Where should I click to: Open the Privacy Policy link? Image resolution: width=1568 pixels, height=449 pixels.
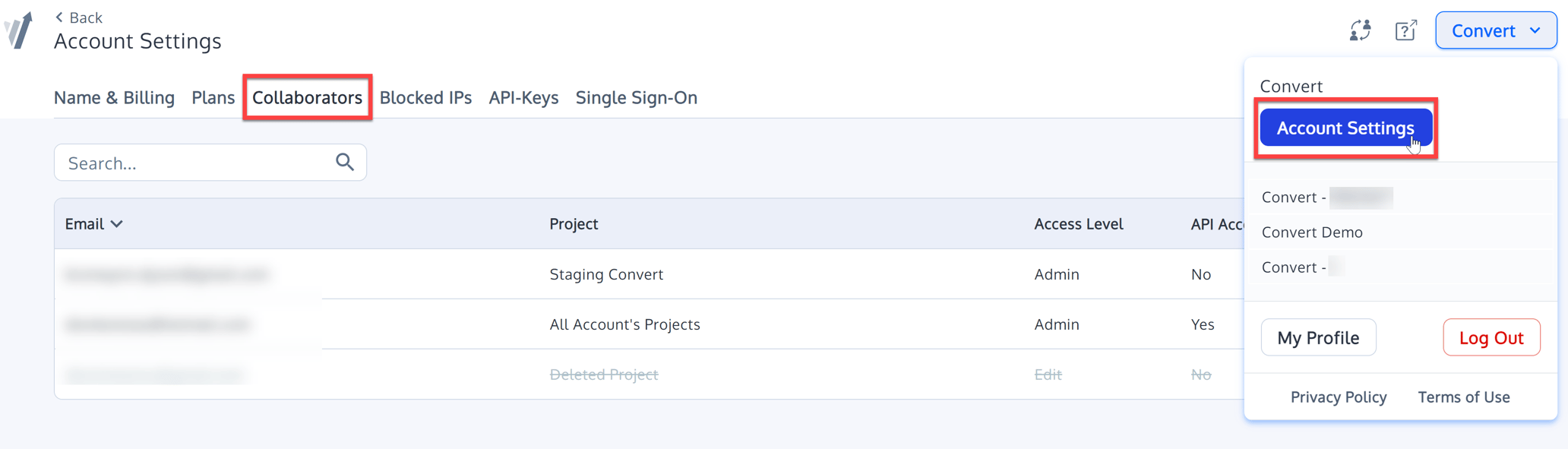1338,397
